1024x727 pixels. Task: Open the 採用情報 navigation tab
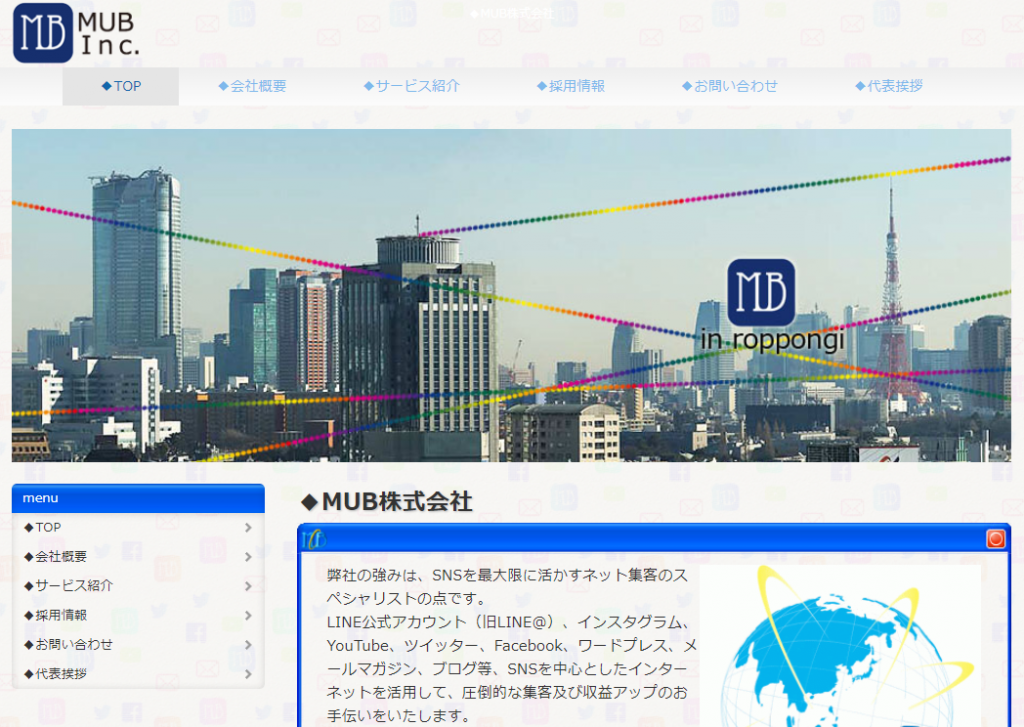point(571,86)
